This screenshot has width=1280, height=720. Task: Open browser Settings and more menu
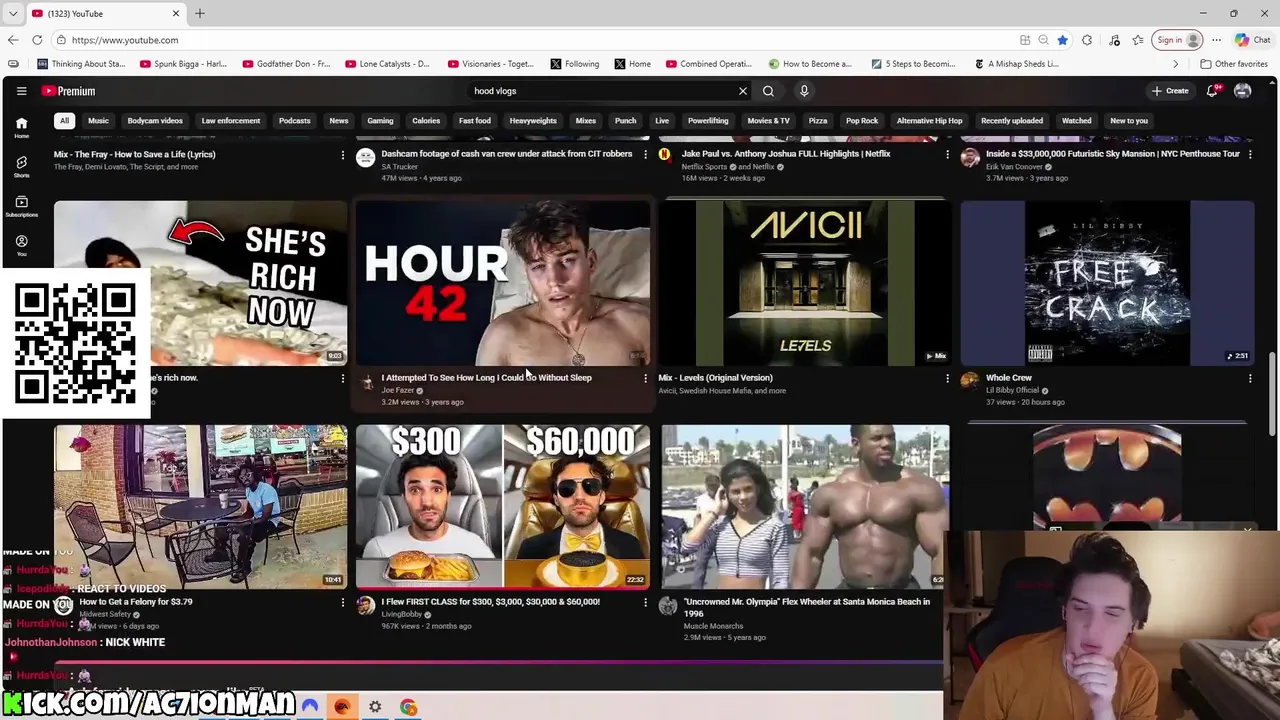coord(1216,40)
